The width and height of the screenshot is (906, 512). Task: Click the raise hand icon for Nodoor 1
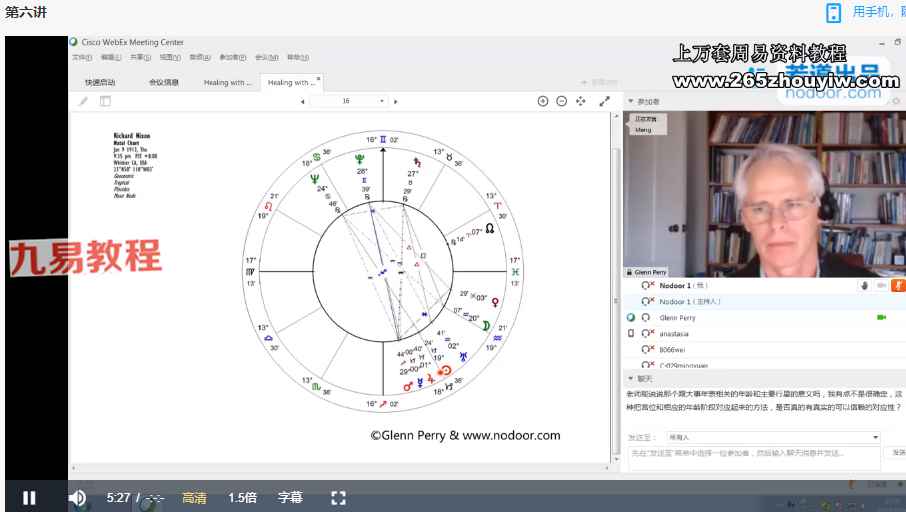(x=864, y=285)
